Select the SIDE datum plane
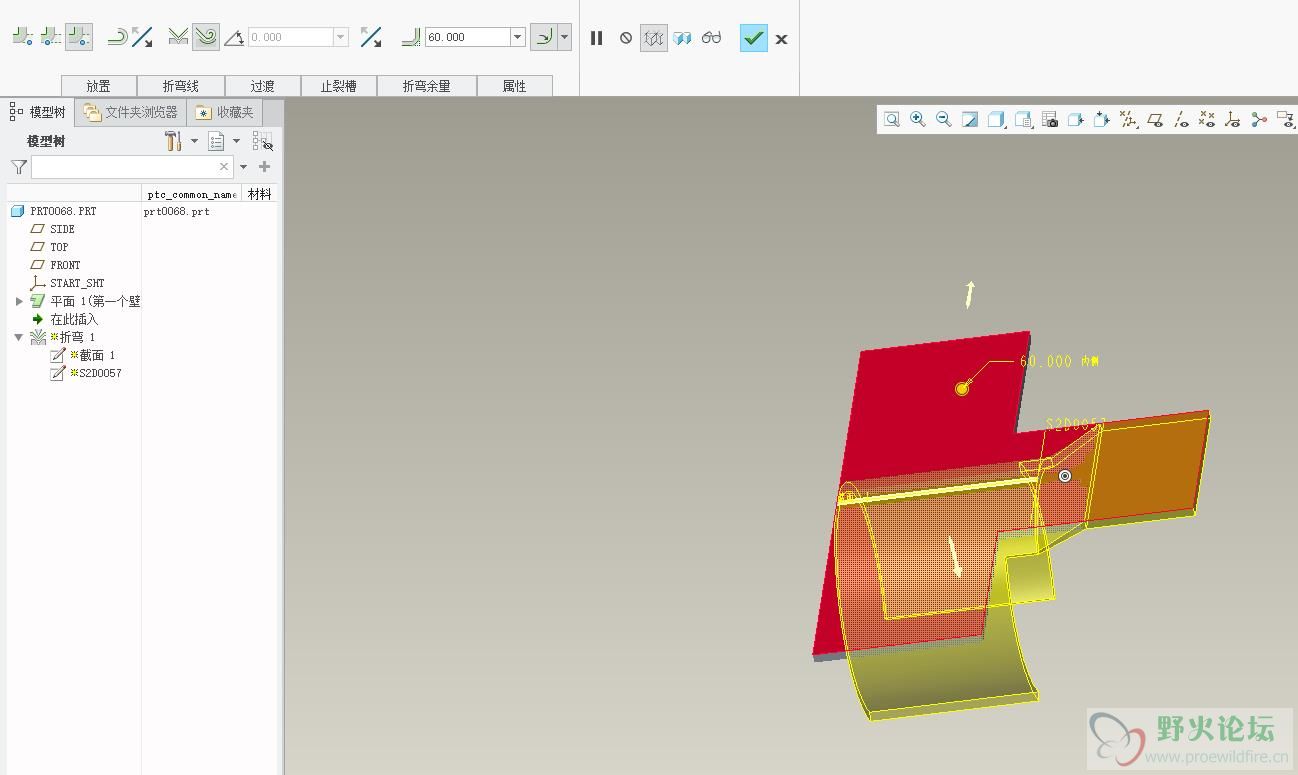This screenshot has height=775, width=1298. pyautogui.click(x=62, y=229)
